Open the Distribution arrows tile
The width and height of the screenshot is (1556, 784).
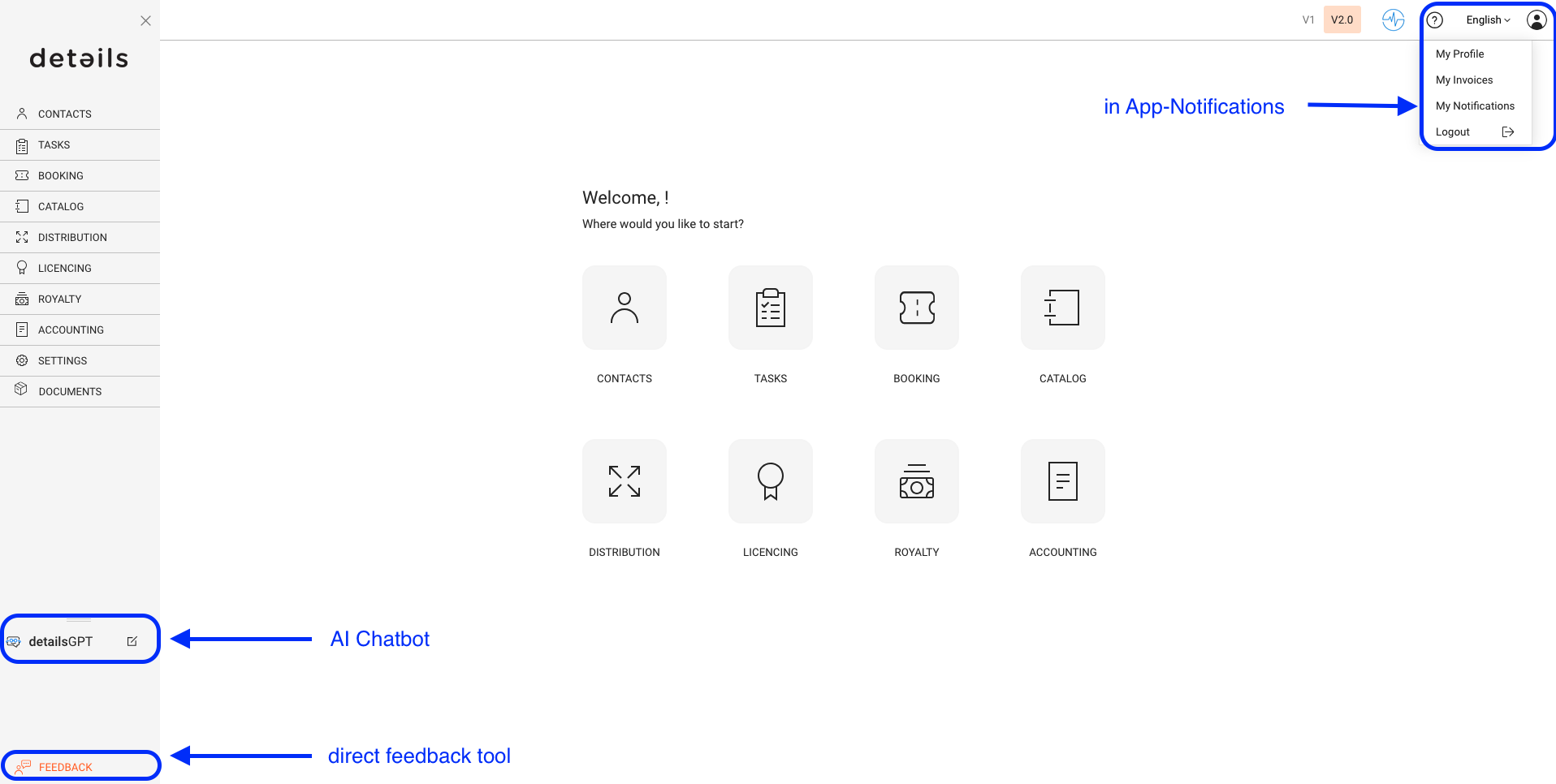click(625, 481)
